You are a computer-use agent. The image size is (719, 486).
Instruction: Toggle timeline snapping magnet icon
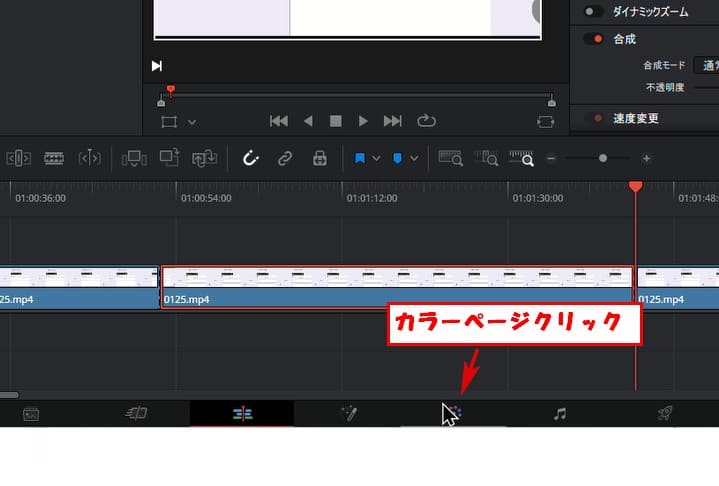pos(251,158)
